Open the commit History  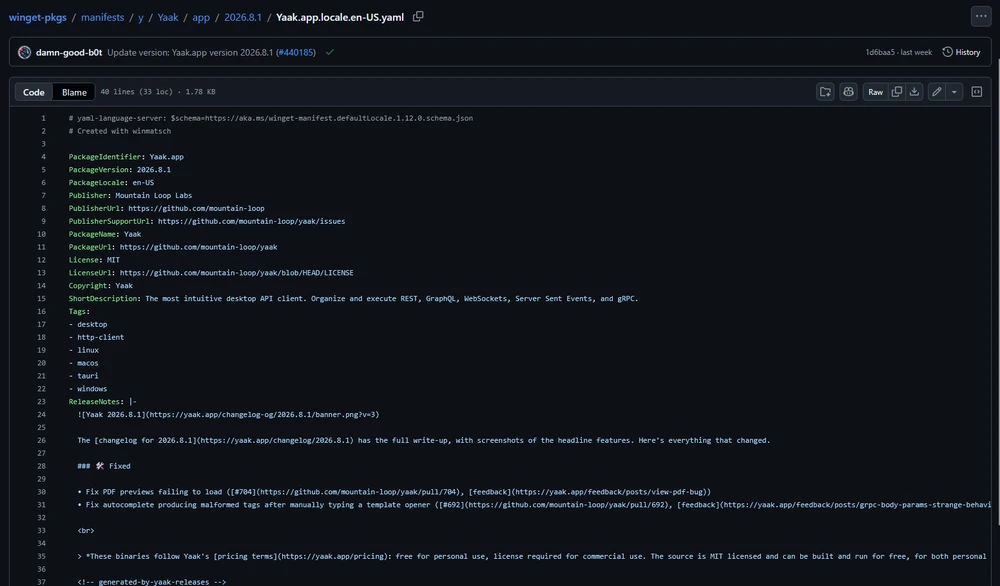click(961, 52)
